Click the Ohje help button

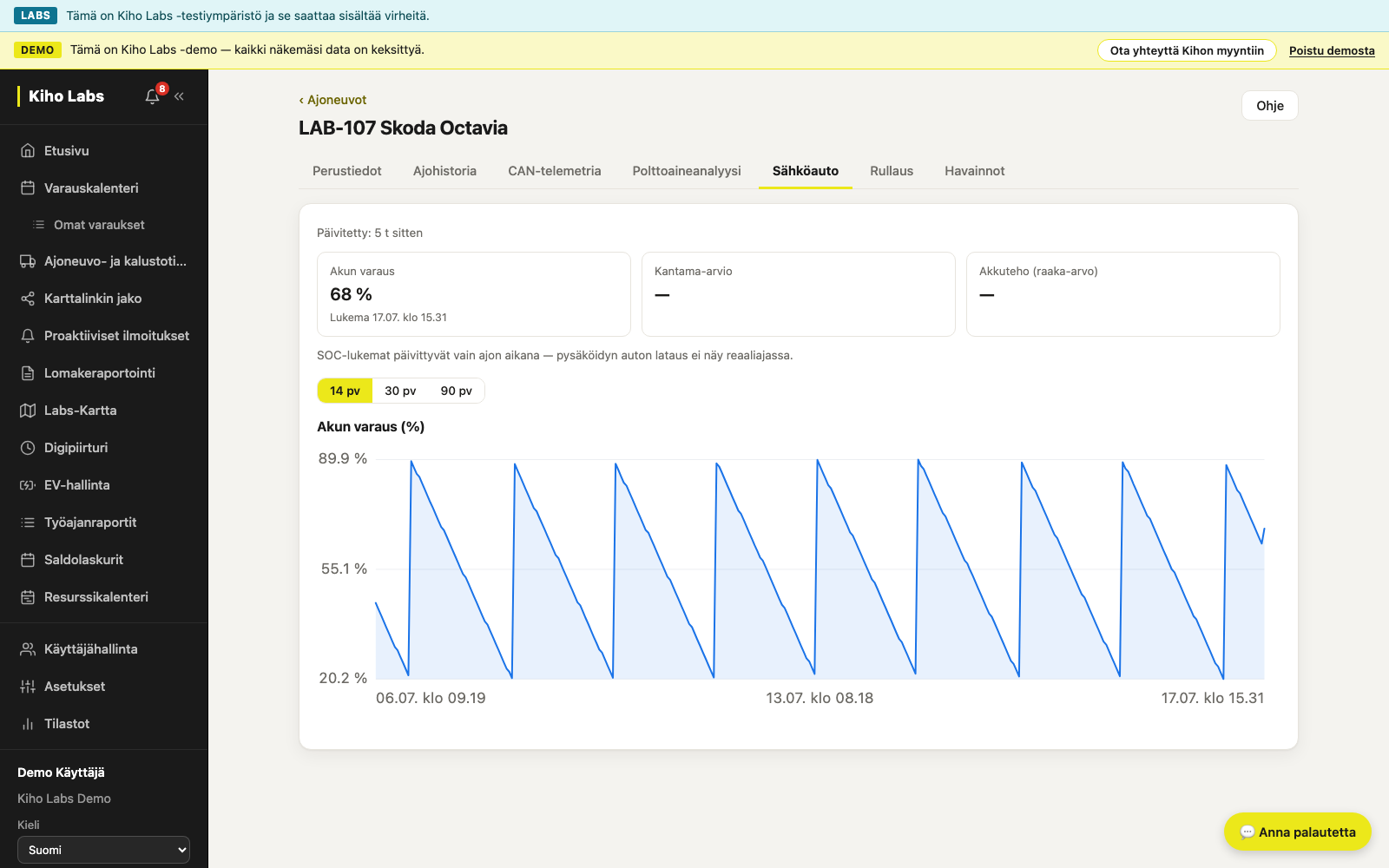(x=1270, y=106)
